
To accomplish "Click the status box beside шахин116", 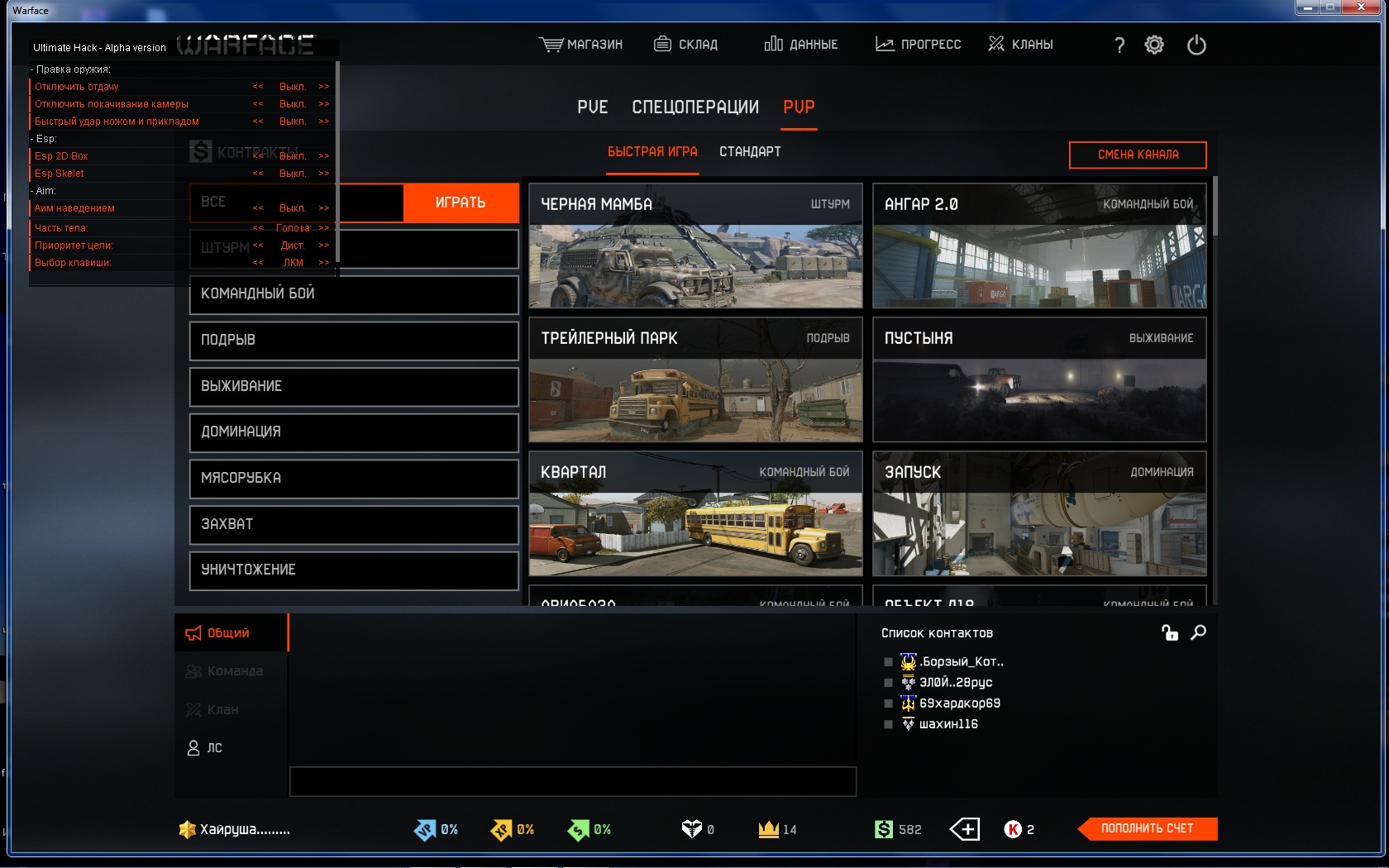I will pyautogui.click(x=888, y=724).
